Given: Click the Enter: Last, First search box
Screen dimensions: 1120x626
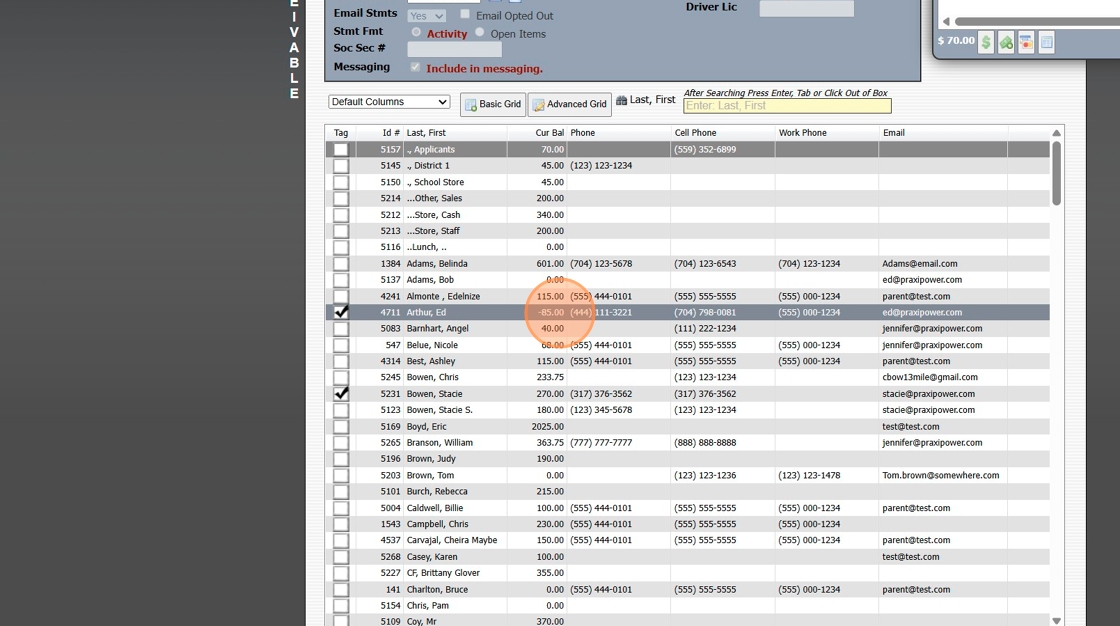Looking at the screenshot, I should point(787,106).
